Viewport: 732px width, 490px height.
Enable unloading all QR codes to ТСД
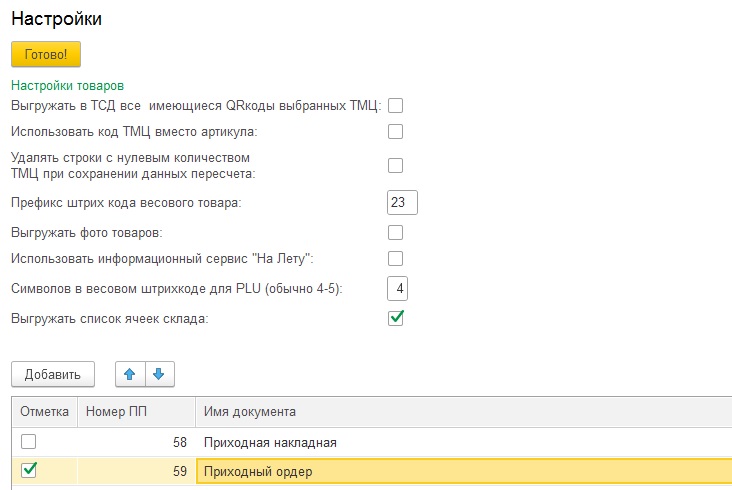click(x=395, y=105)
